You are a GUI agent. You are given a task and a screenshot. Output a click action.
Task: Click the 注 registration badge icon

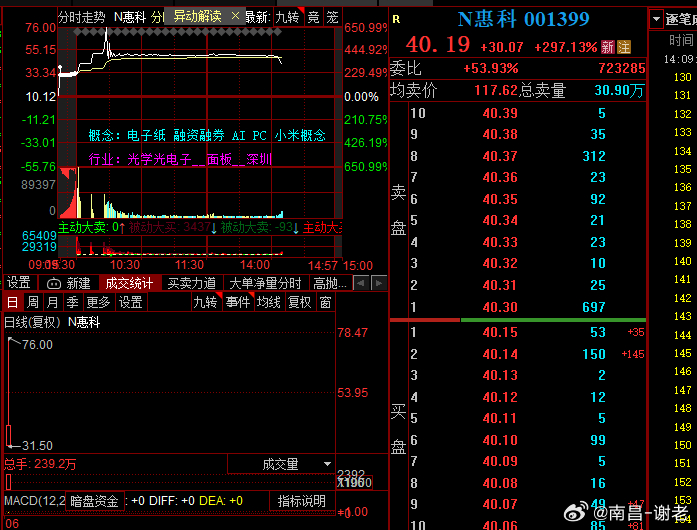(624, 47)
